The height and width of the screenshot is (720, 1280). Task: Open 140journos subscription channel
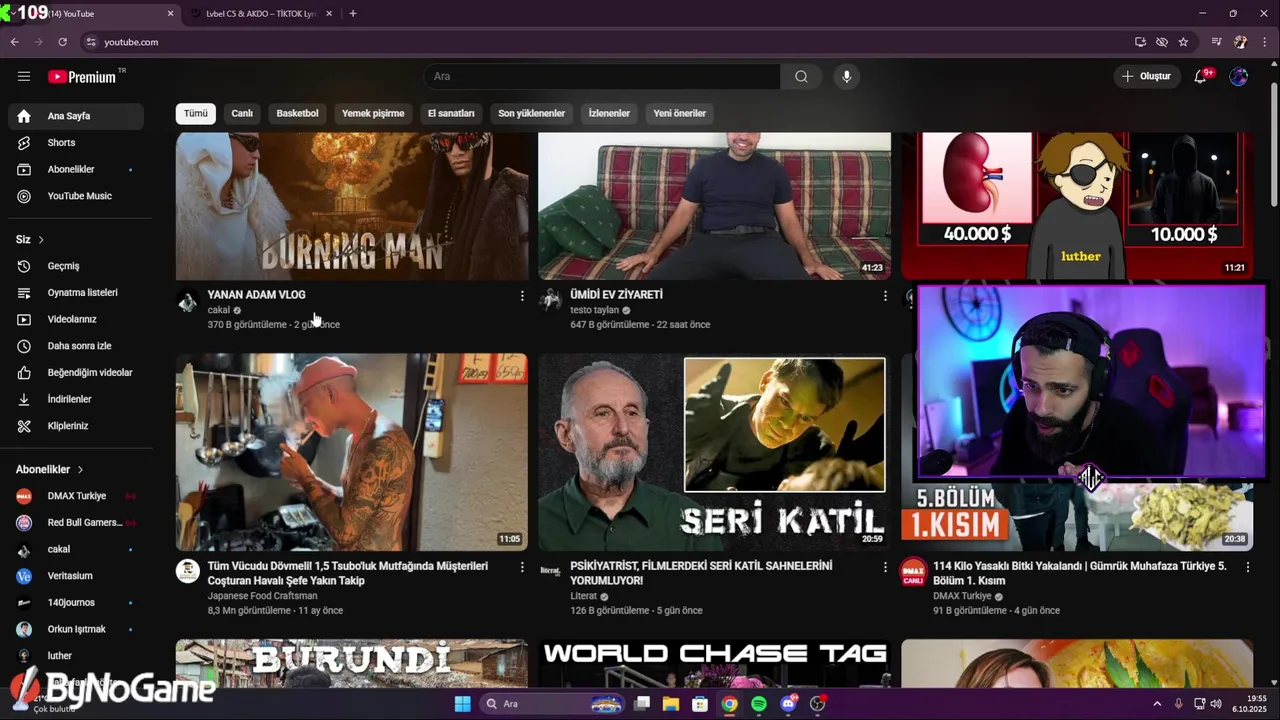pos(76,603)
